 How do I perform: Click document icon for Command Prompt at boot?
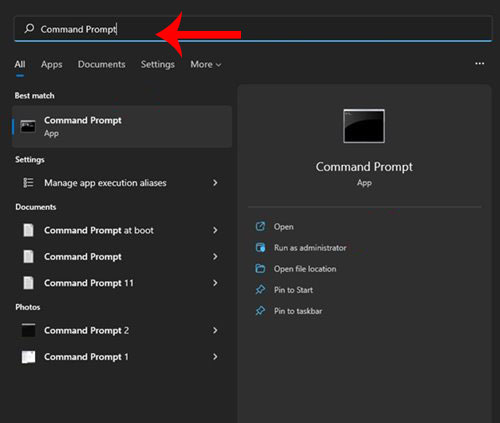pyautogui.click(x=28, y=230)
